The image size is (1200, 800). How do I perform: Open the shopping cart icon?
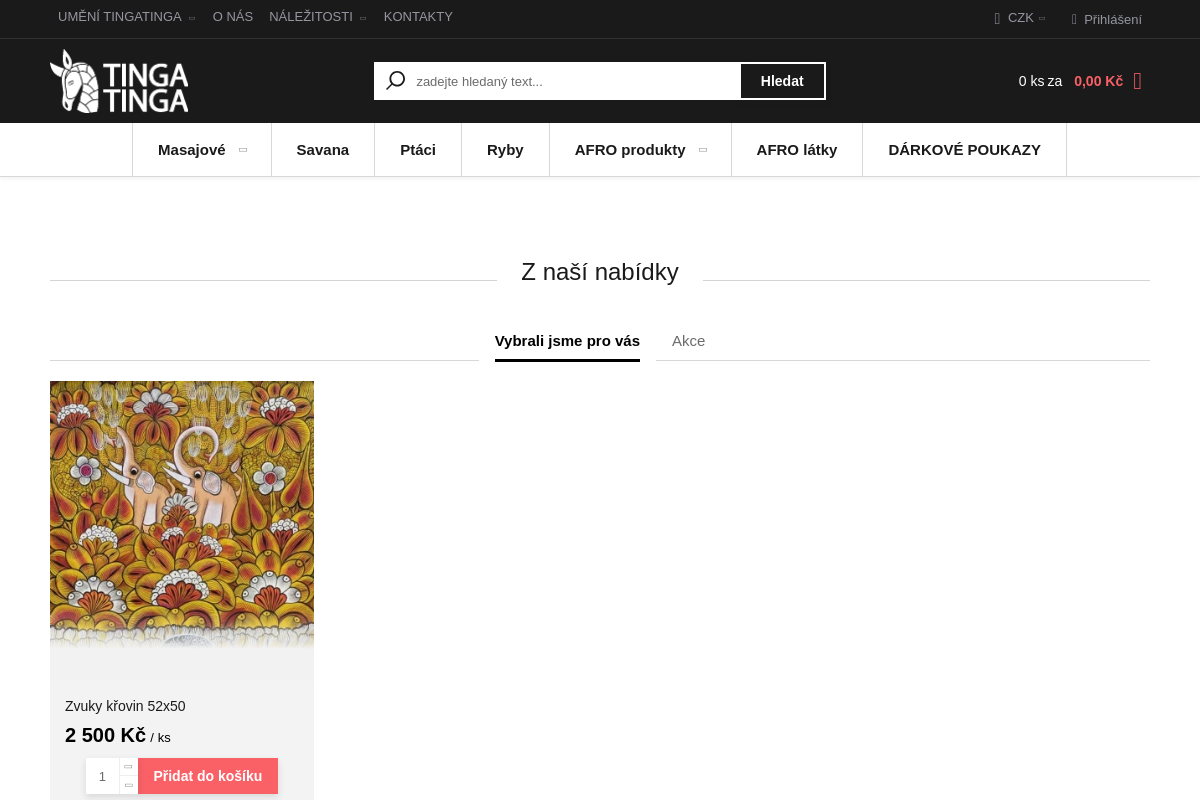tap(1137, 81)
